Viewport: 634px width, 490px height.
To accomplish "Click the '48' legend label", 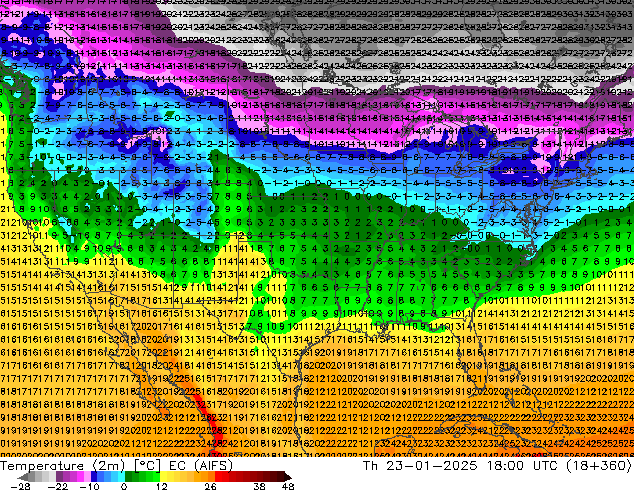I will click(x=288, y=486).
